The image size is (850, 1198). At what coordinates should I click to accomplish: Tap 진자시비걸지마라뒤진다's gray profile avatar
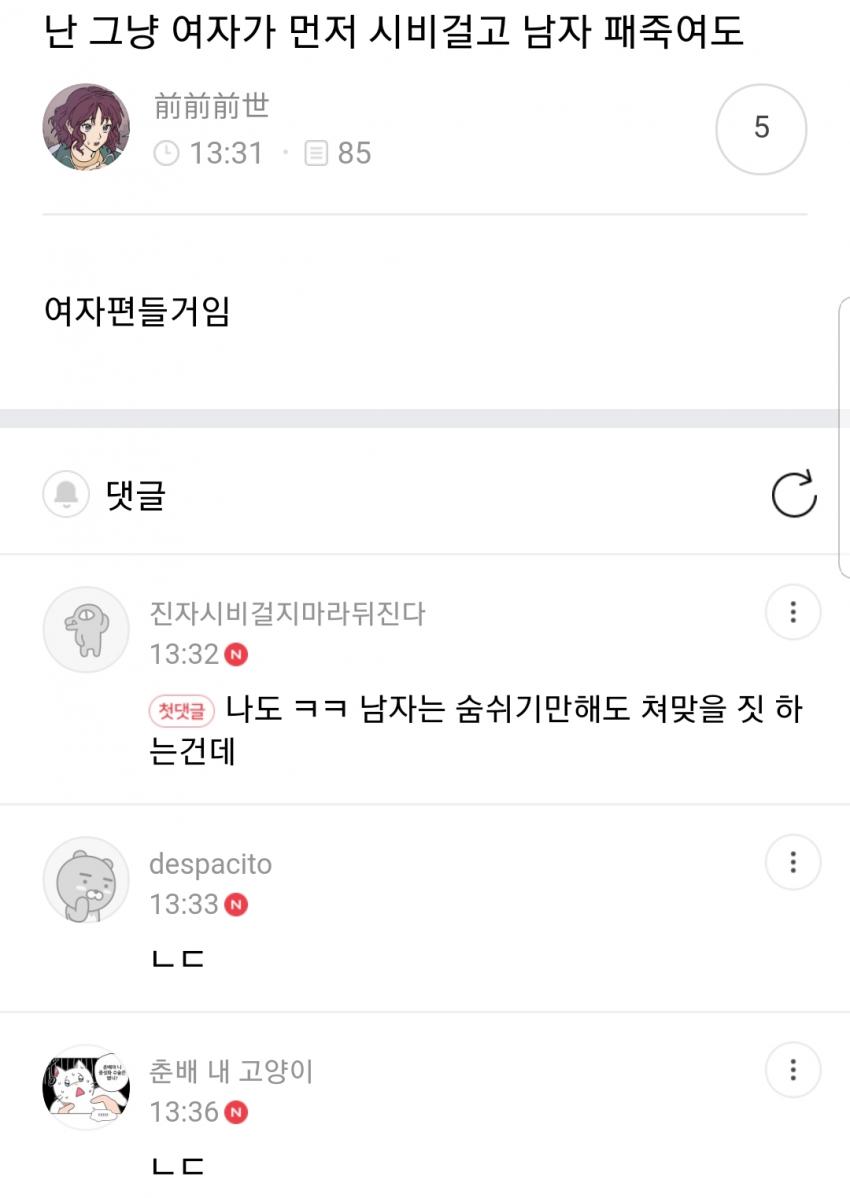(x=86, y=629)
